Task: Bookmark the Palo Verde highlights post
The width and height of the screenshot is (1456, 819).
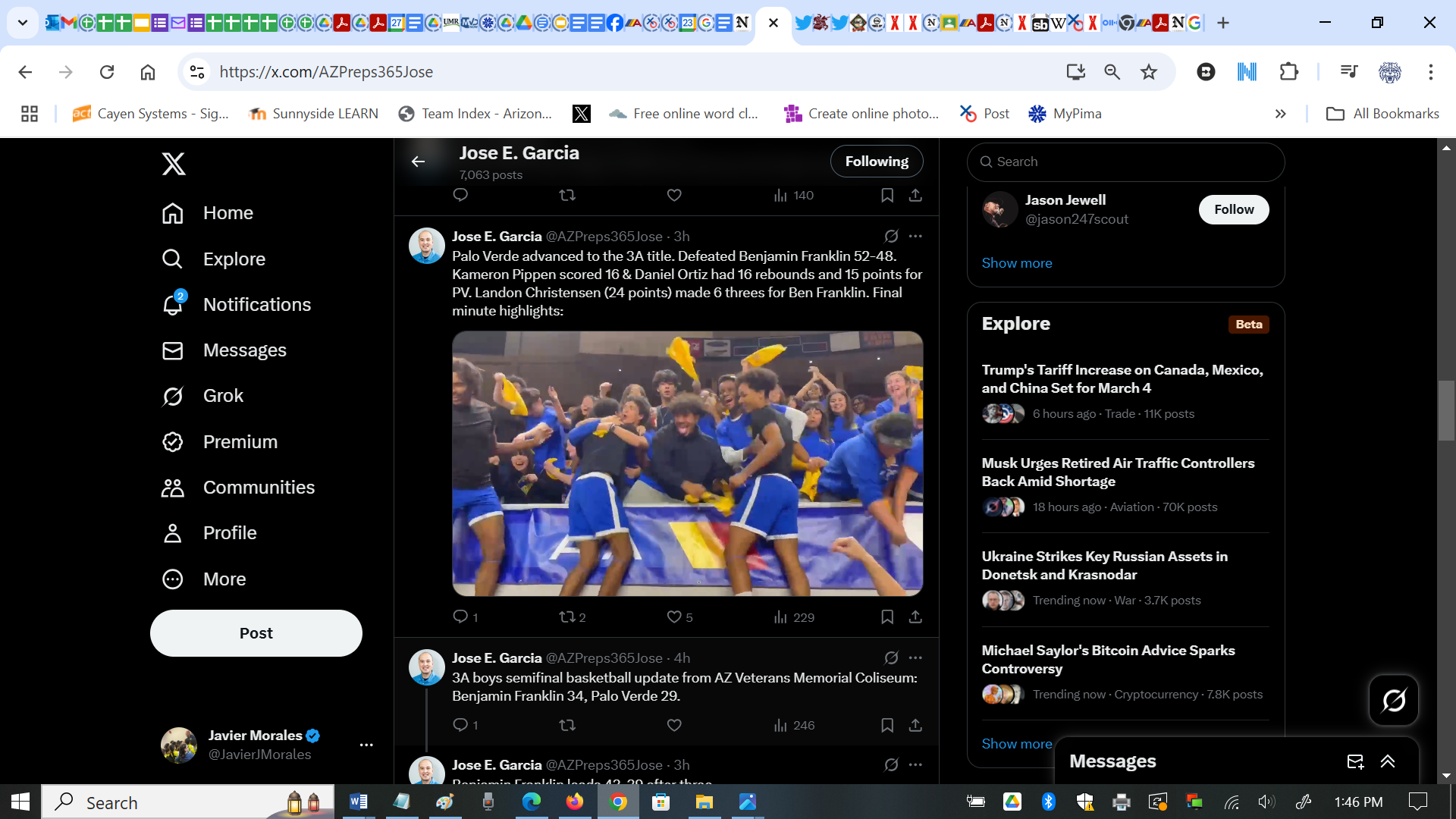Action: pyautogui.click(x=886, y=617)
